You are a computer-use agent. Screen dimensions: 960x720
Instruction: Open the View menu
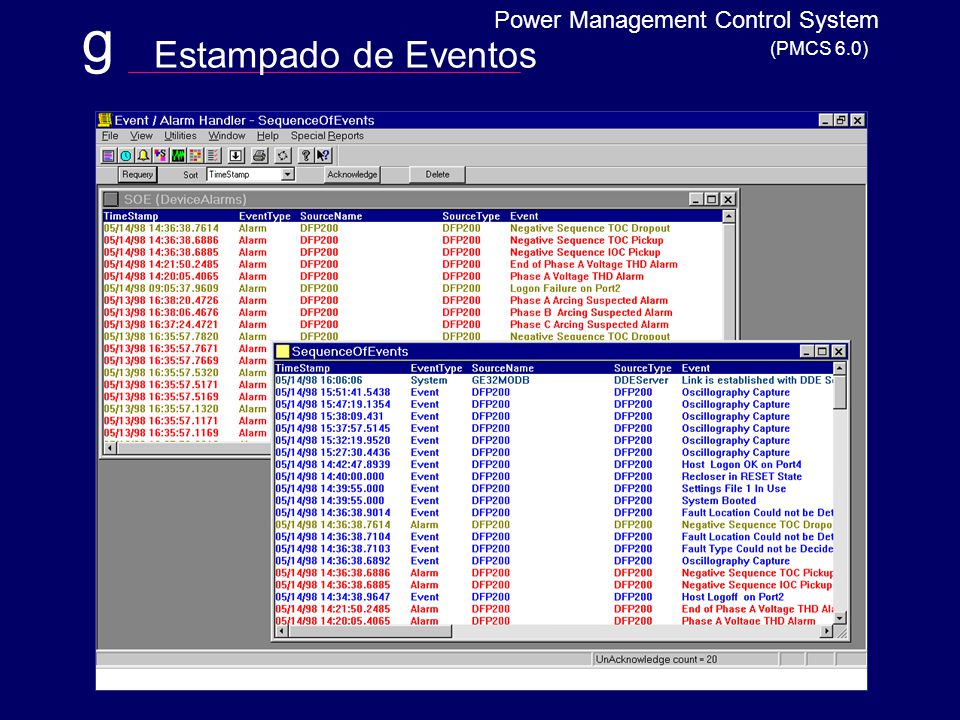pos(141,136)
